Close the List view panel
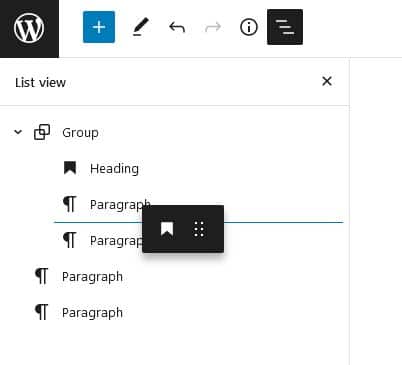This screenshot has height=365, width=402. [x=327, y=81]
